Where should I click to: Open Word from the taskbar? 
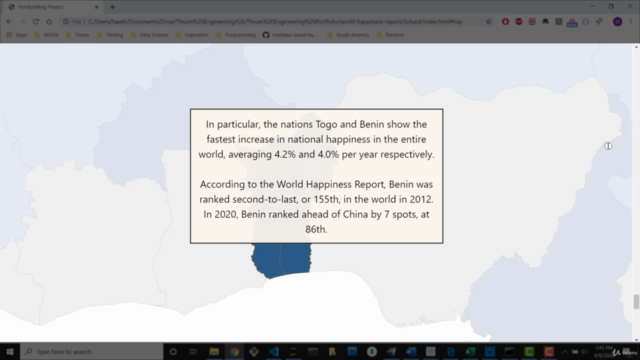(411, 351)
